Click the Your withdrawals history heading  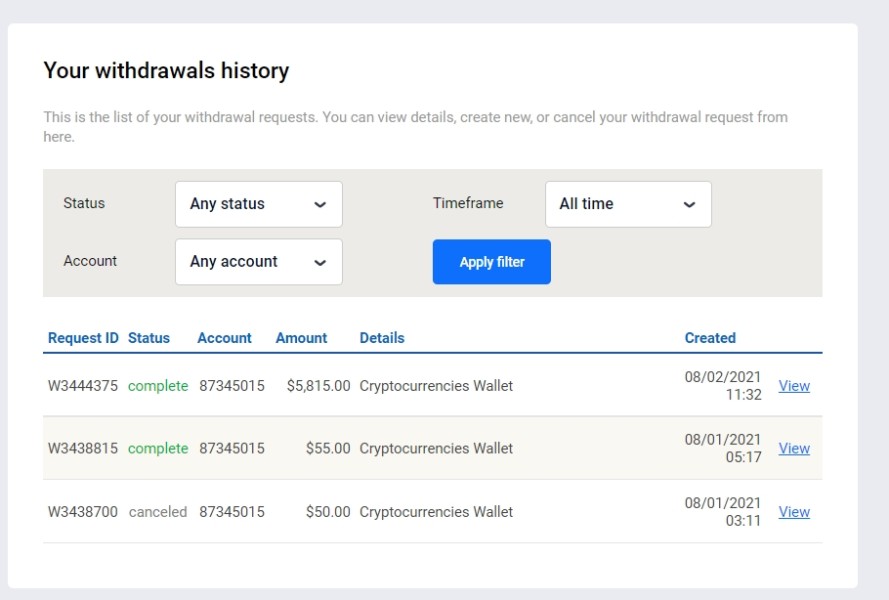point(166,71)
